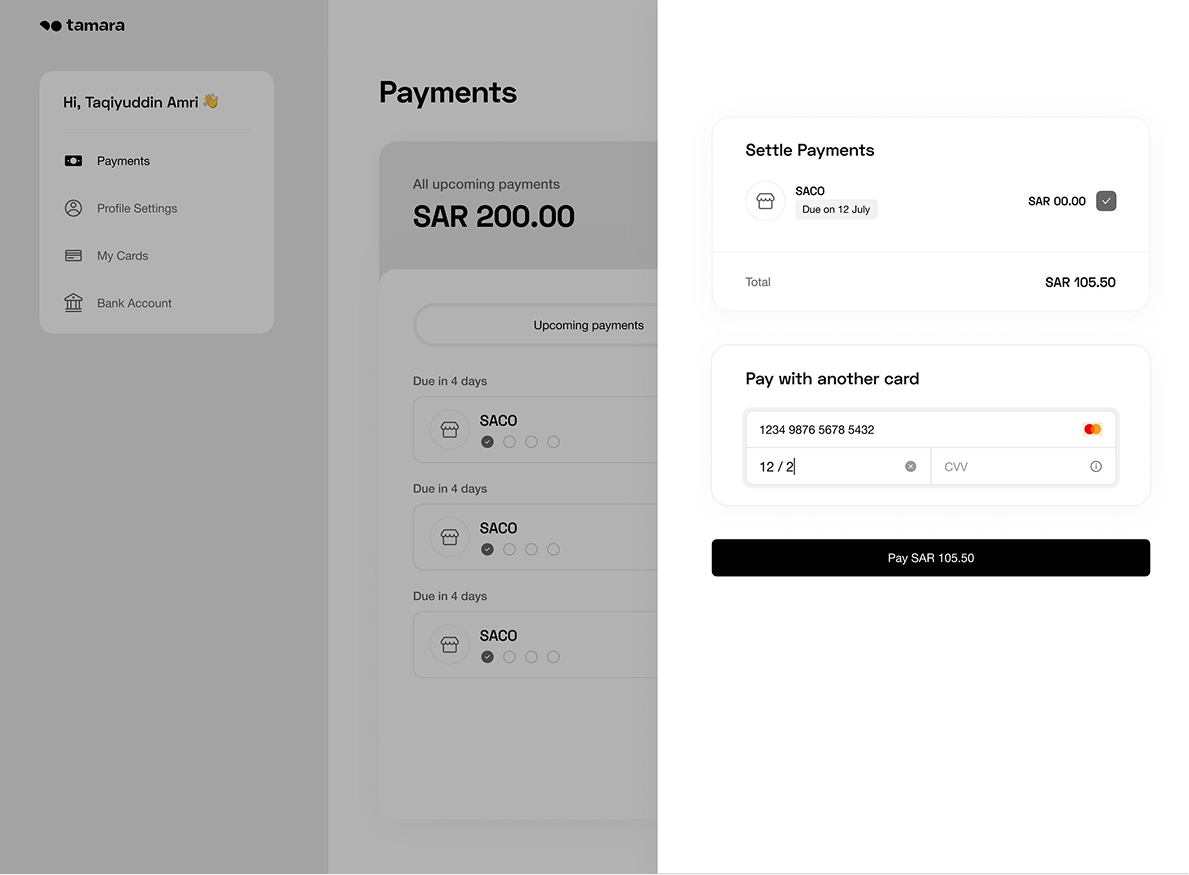1189x875 pixels.
Task: Focus the CVV input field
Action: click(1023, 466)
